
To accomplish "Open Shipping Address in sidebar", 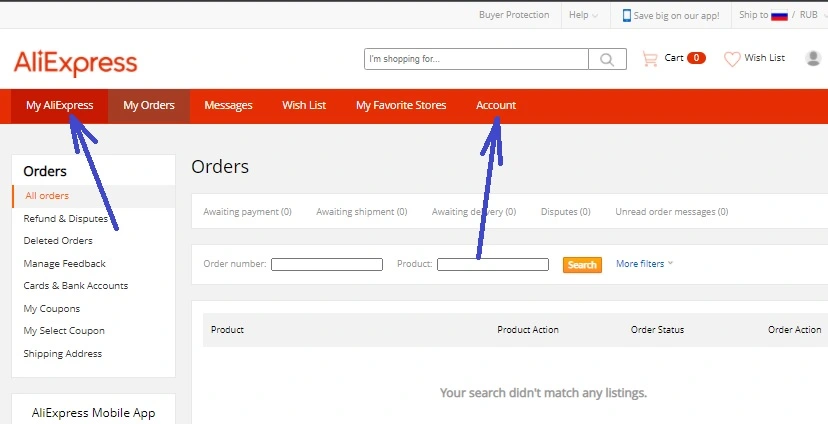I will tap(63, 354).
